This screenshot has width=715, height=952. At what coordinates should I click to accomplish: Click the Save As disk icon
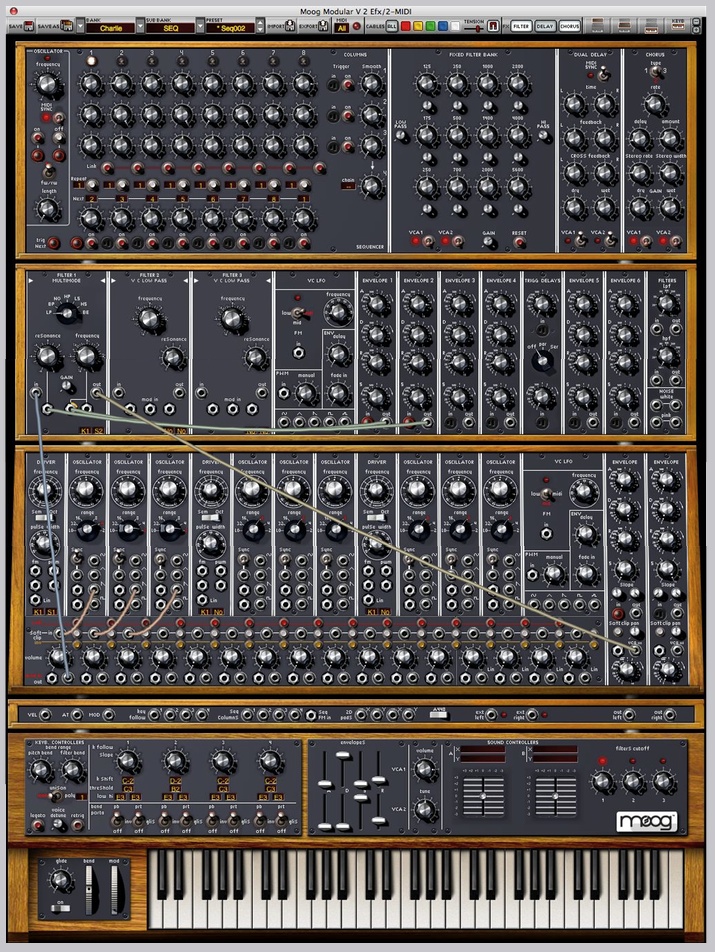(67, 27)
